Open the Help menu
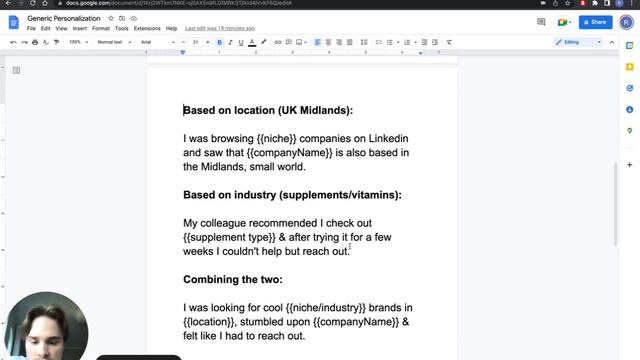The width and height of the screenshot is (640, 360). 171,29
